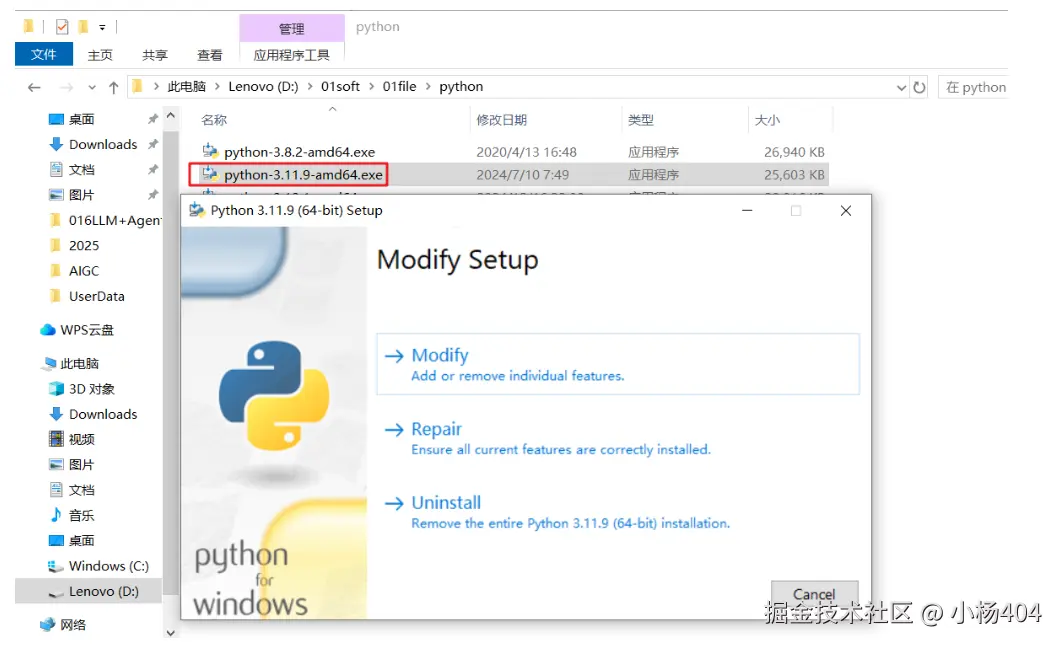Select file python-3.11.9-amd64.exe
Screen dimensions: 1061x646
point(303,175)
